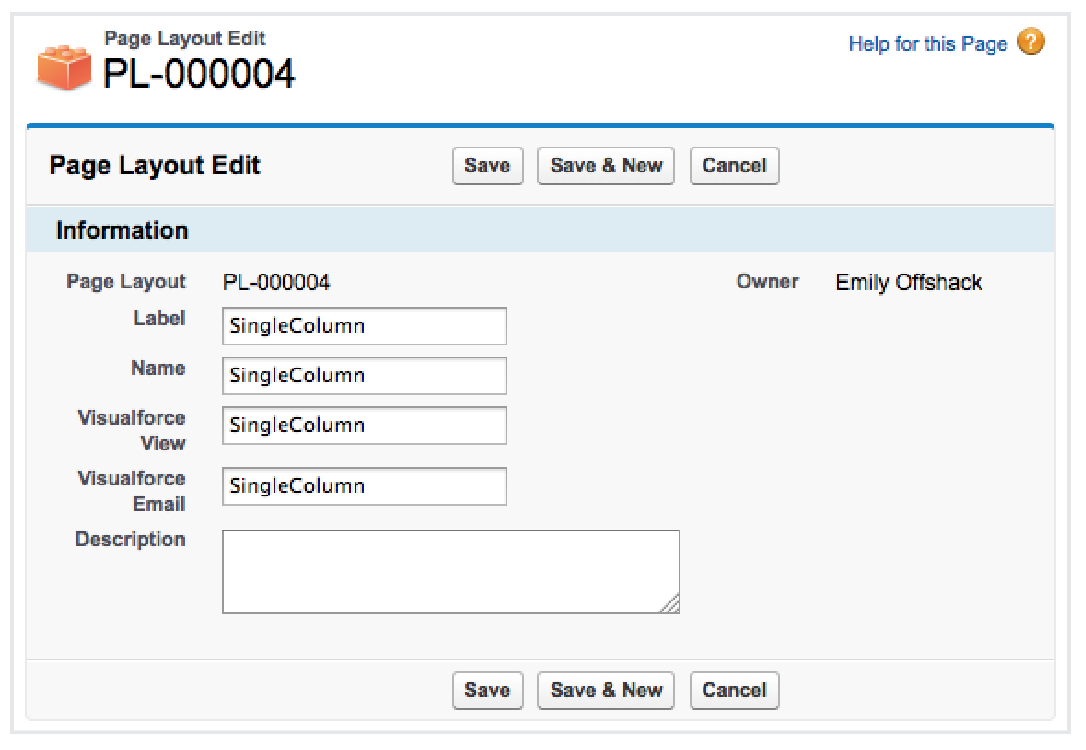Click the Information section header

coord(122,231)
